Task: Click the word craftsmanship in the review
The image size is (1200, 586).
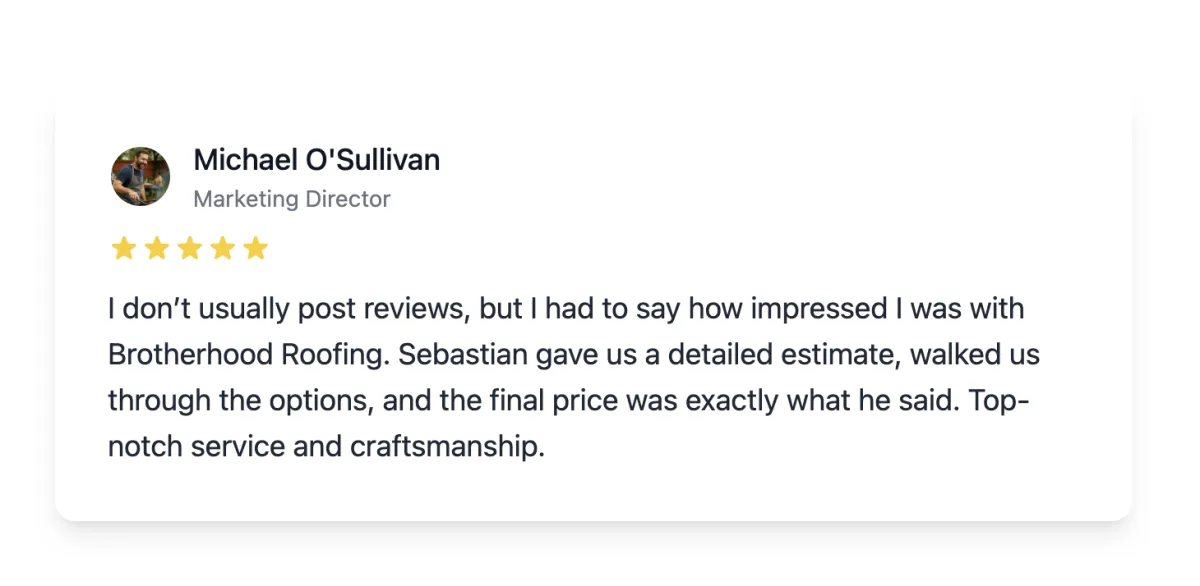Action: point(446,447)
